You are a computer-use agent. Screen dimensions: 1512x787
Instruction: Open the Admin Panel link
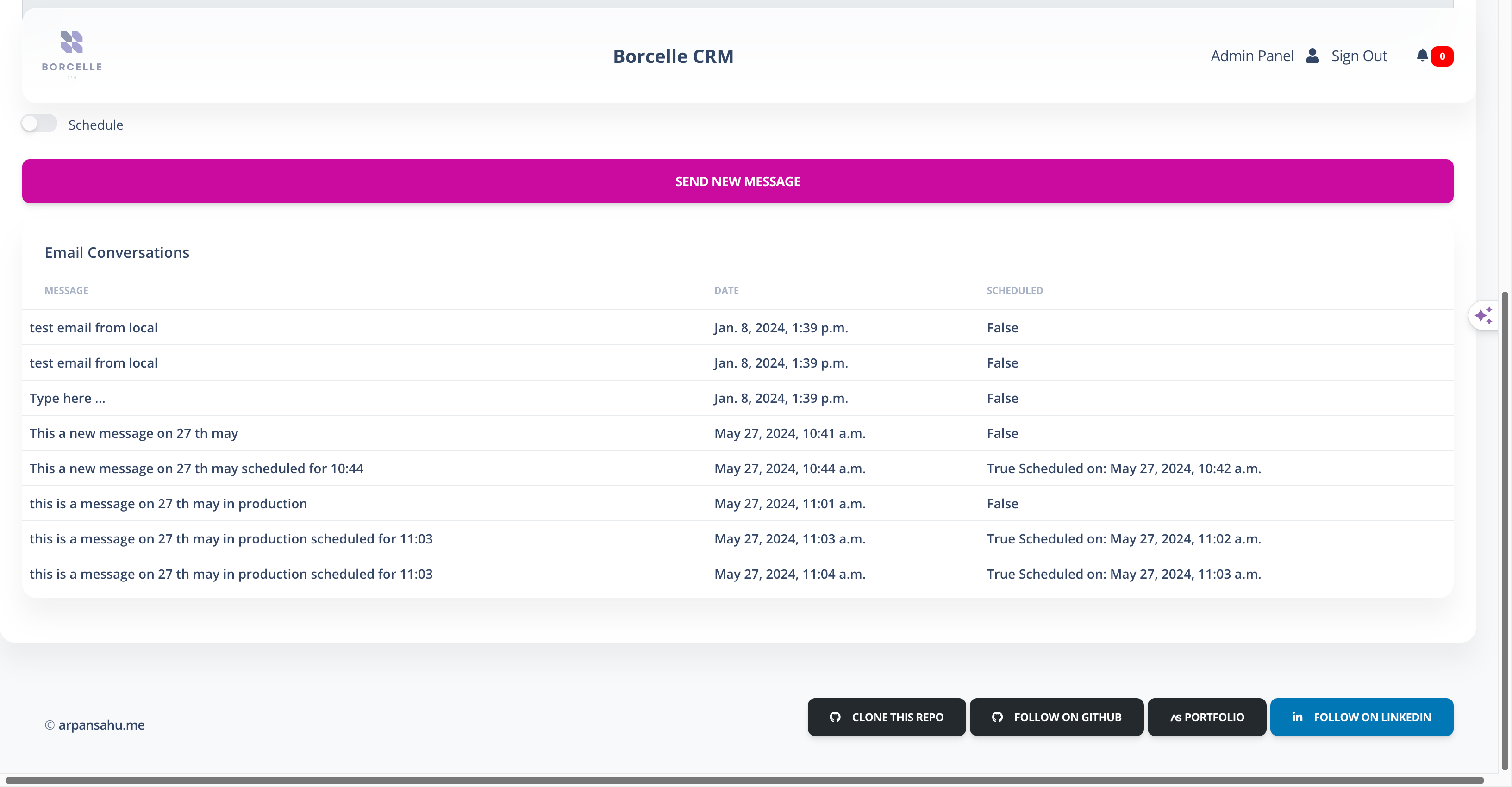(1251, 56)
